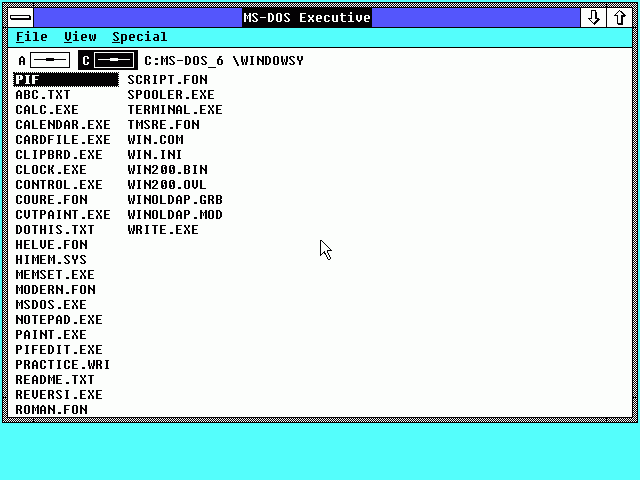This screenshot has width=640, height=480.
Task: Select CALC.EXE in the file list
Action: coord(46,110)
